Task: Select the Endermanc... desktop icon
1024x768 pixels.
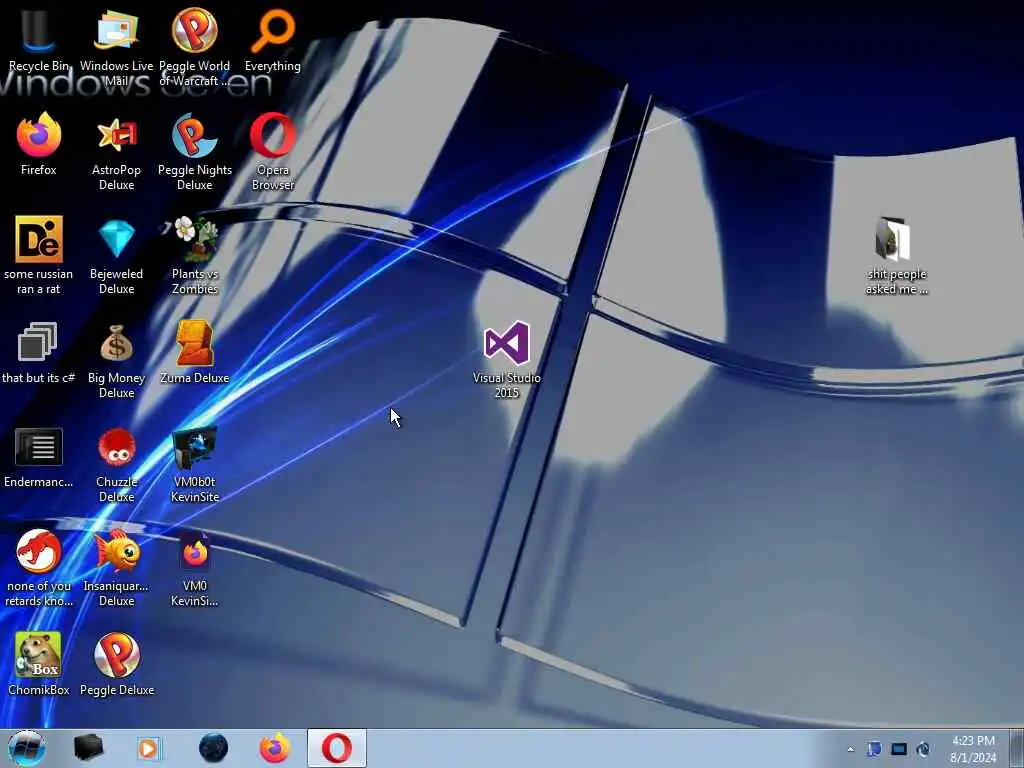Action: click(39, 447)
